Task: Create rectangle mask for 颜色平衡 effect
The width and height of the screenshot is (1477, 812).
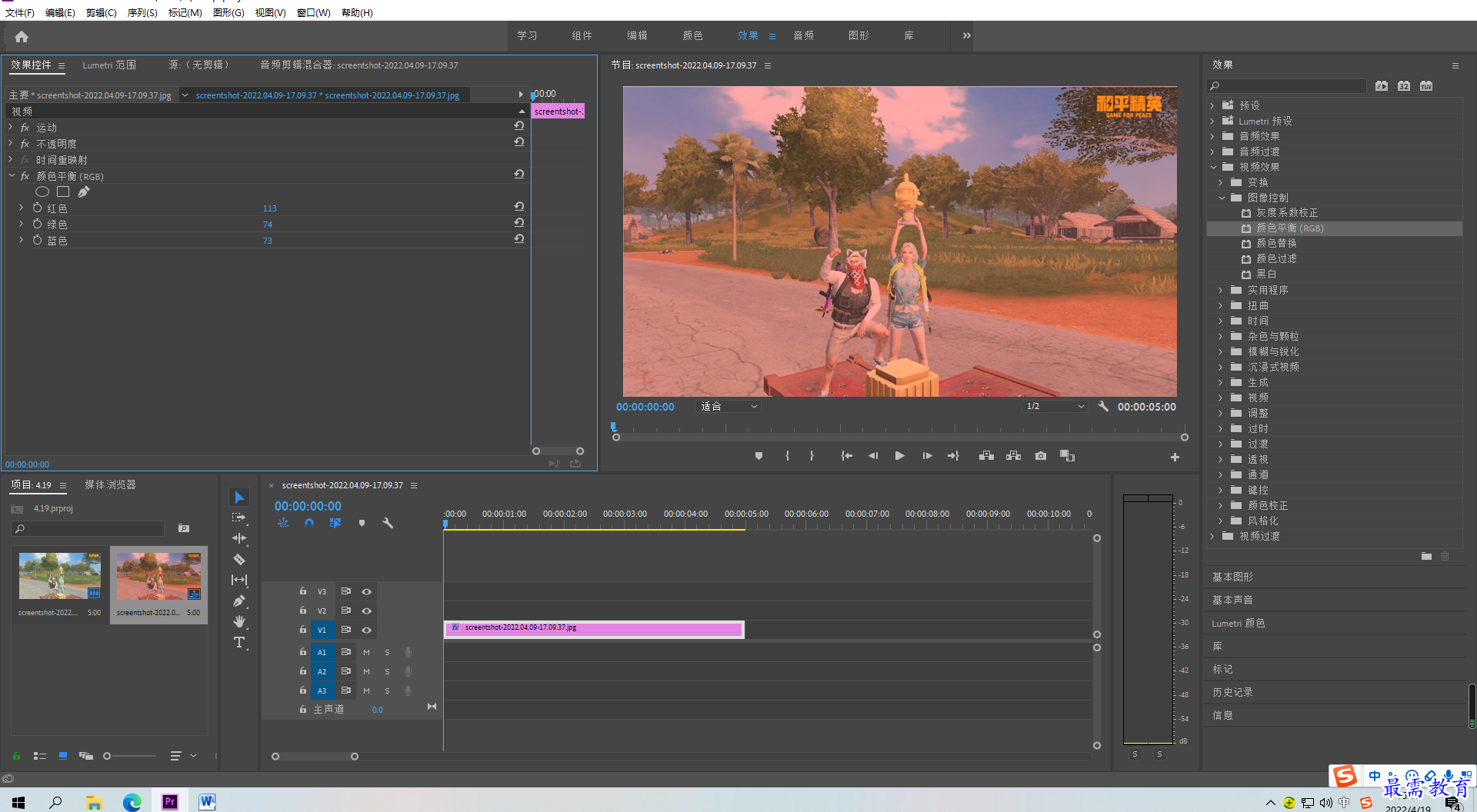Action: click(x=63, y=191)
